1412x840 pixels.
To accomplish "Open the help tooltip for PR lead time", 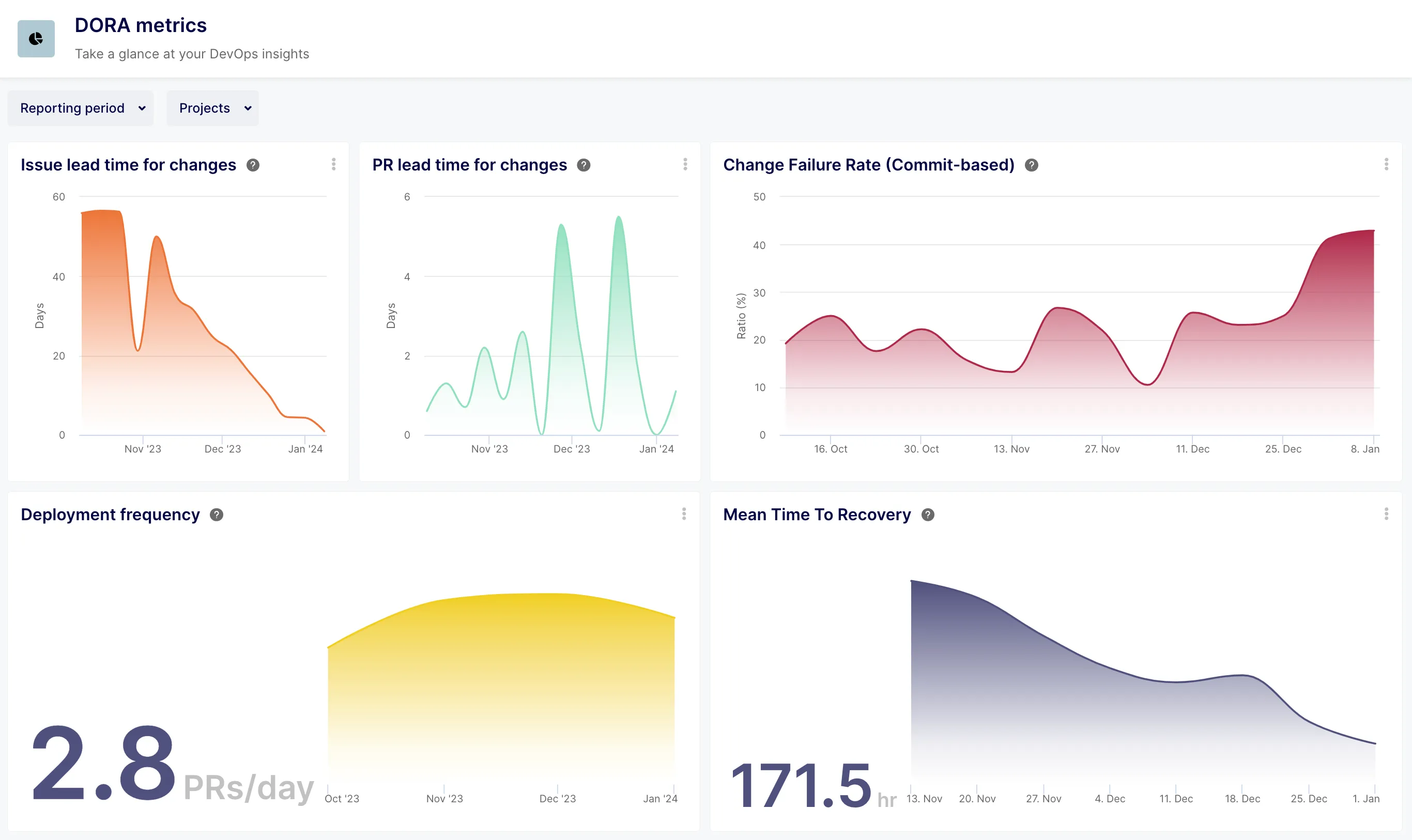I will pyautogui.click(x=584, y=165).
